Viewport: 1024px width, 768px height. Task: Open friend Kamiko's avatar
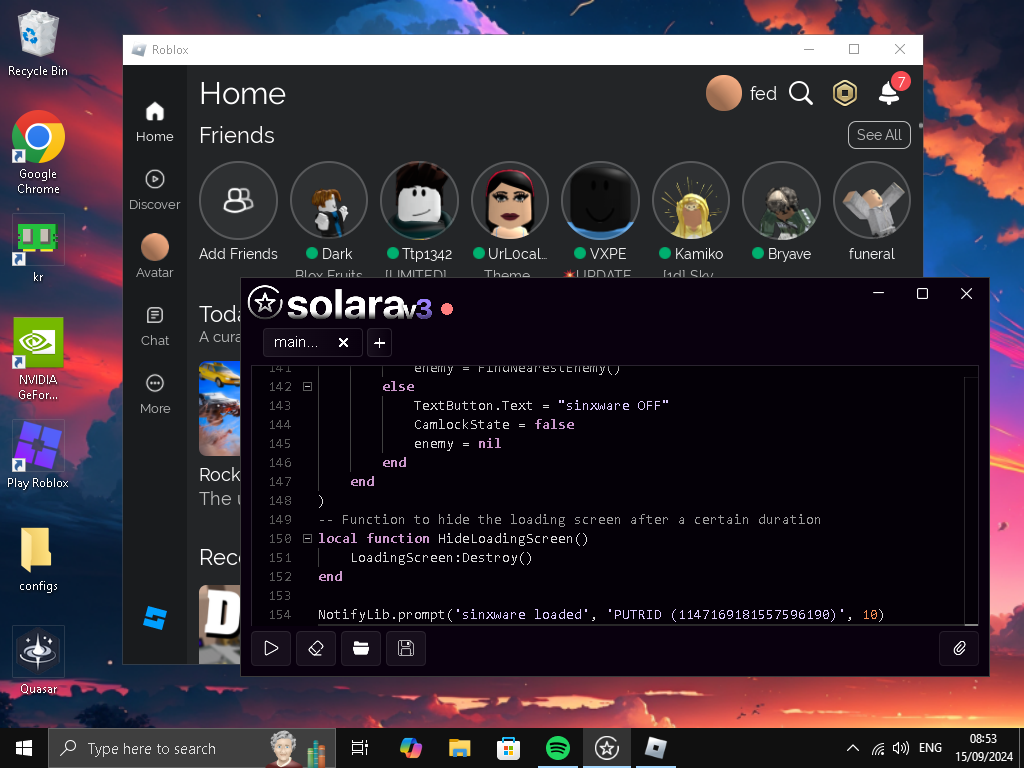pos(691,200)
